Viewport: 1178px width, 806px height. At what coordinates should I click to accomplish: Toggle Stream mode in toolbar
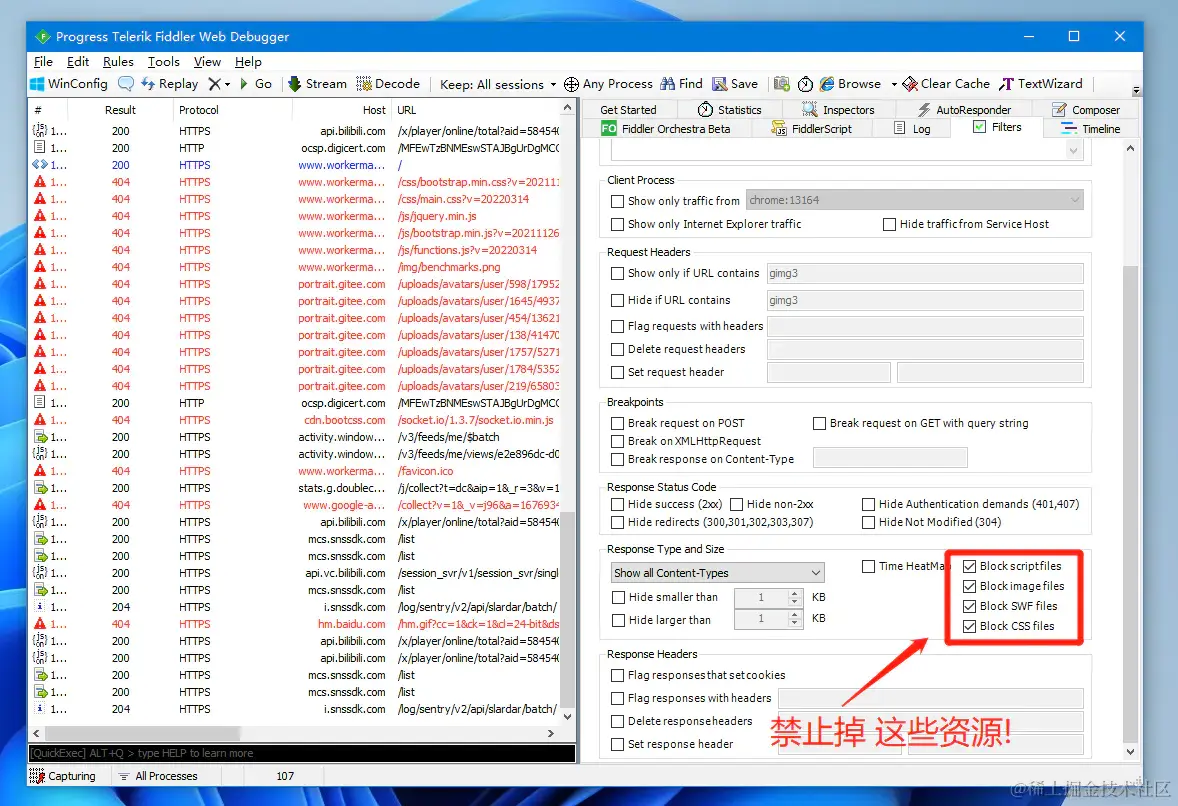(x=317, y=84)
